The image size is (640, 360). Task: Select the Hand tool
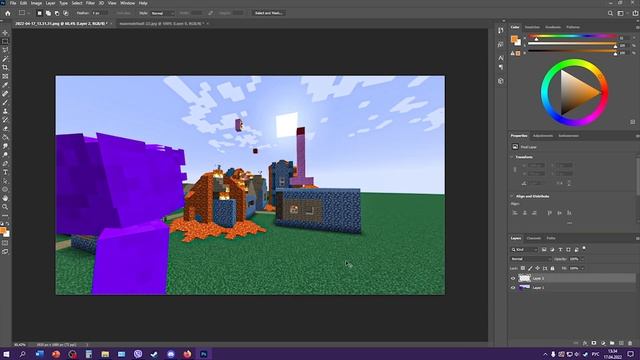point(5,198)
